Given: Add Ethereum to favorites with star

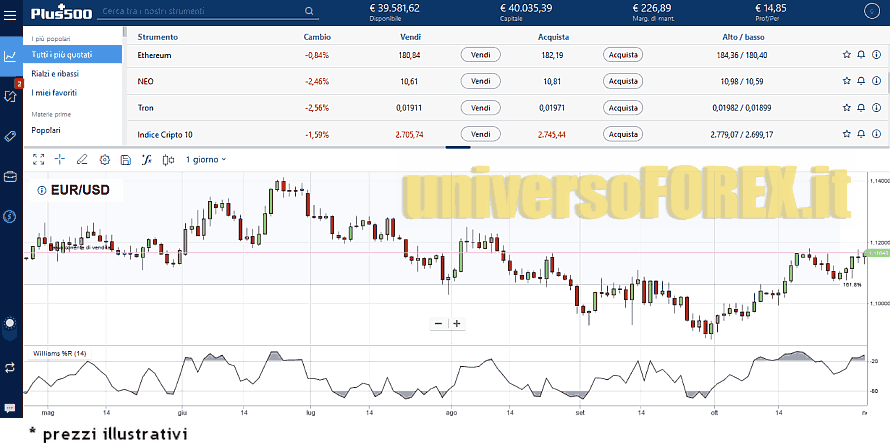Looking at the screenshot, I should pyautogui.click(x=846, y=55).
